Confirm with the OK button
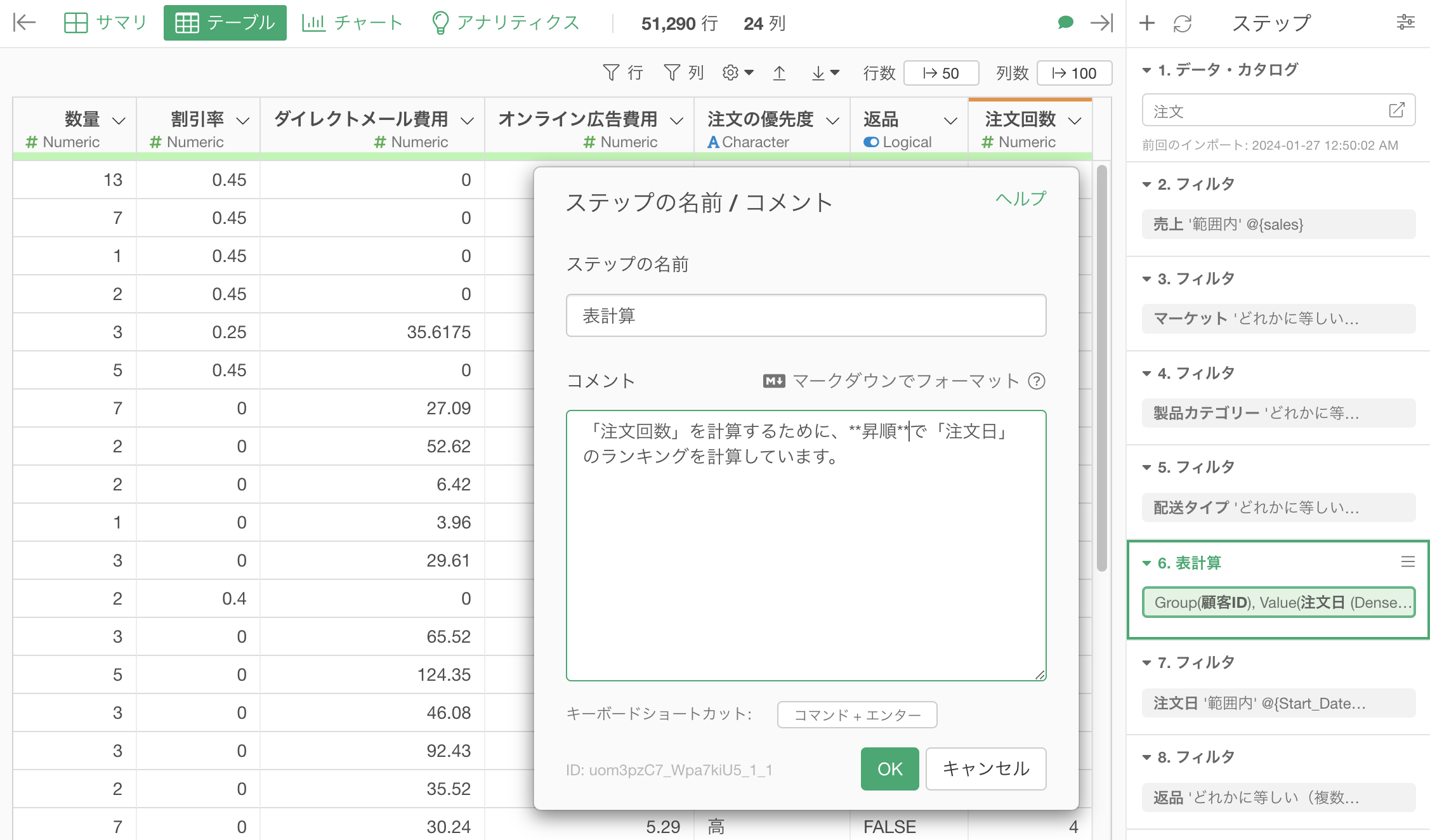Screen dimensions: 1430x840 tap(889, 769)
